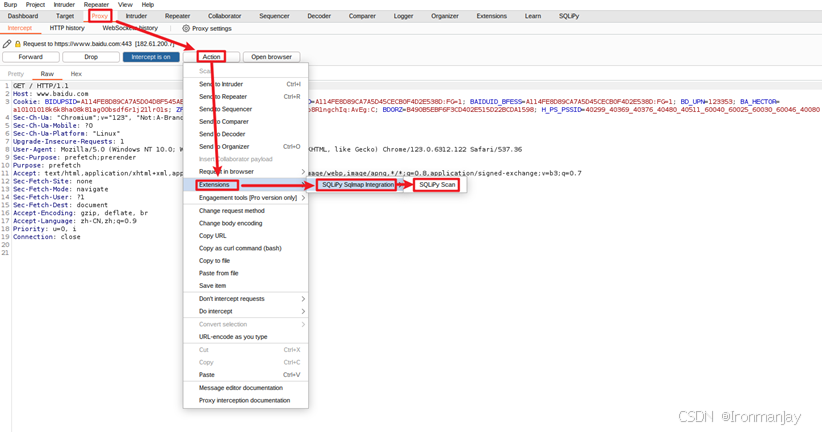This screenshot has width=822, height=432.
Task: Click the Forward button
Action: pyautogui.click(x=30, y=57)
